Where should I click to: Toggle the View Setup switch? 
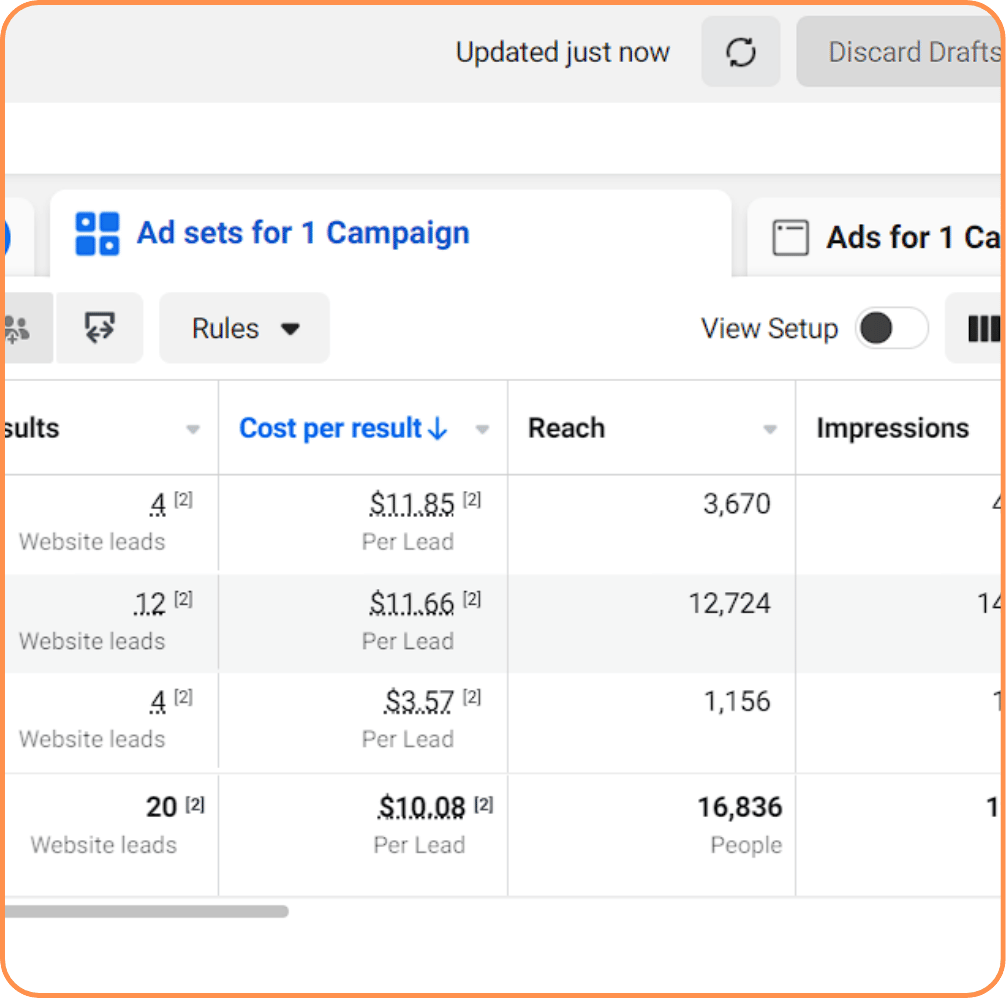click(891, 328)
